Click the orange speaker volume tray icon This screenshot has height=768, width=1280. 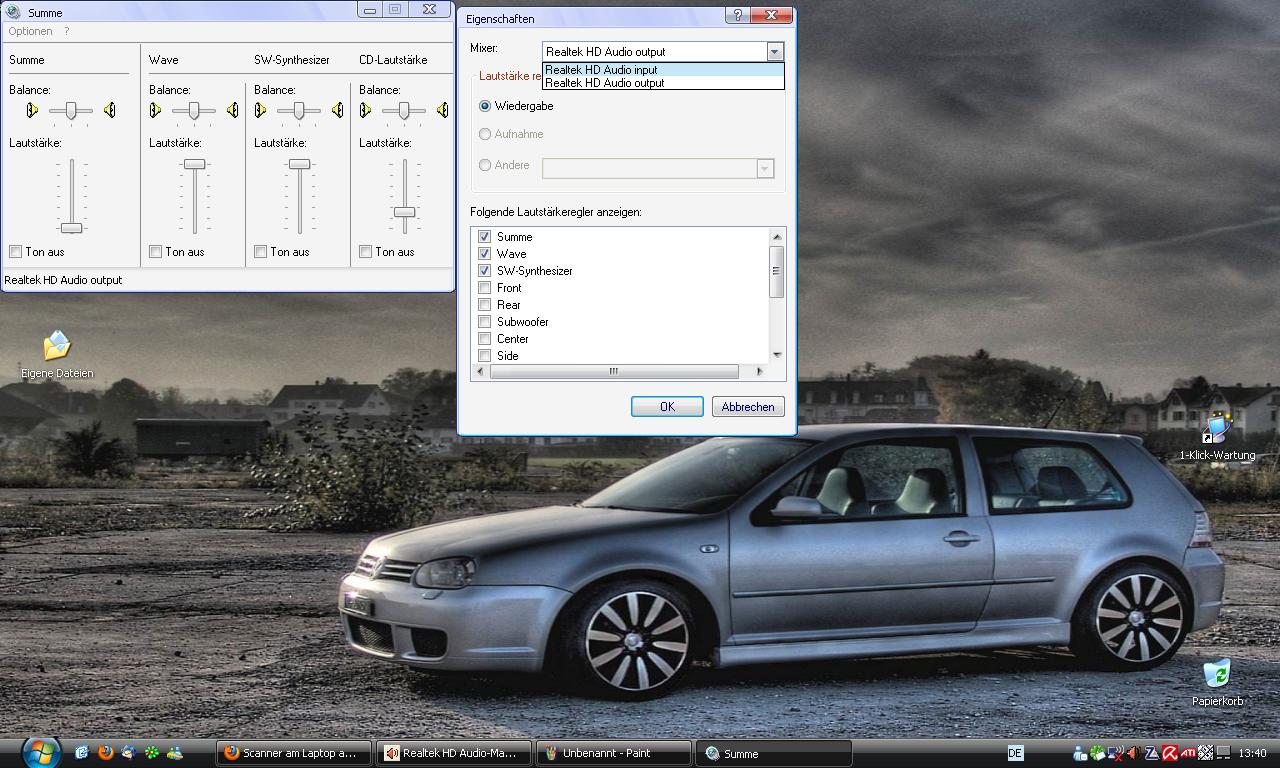pyautogui.click(x=1134, y=753)
